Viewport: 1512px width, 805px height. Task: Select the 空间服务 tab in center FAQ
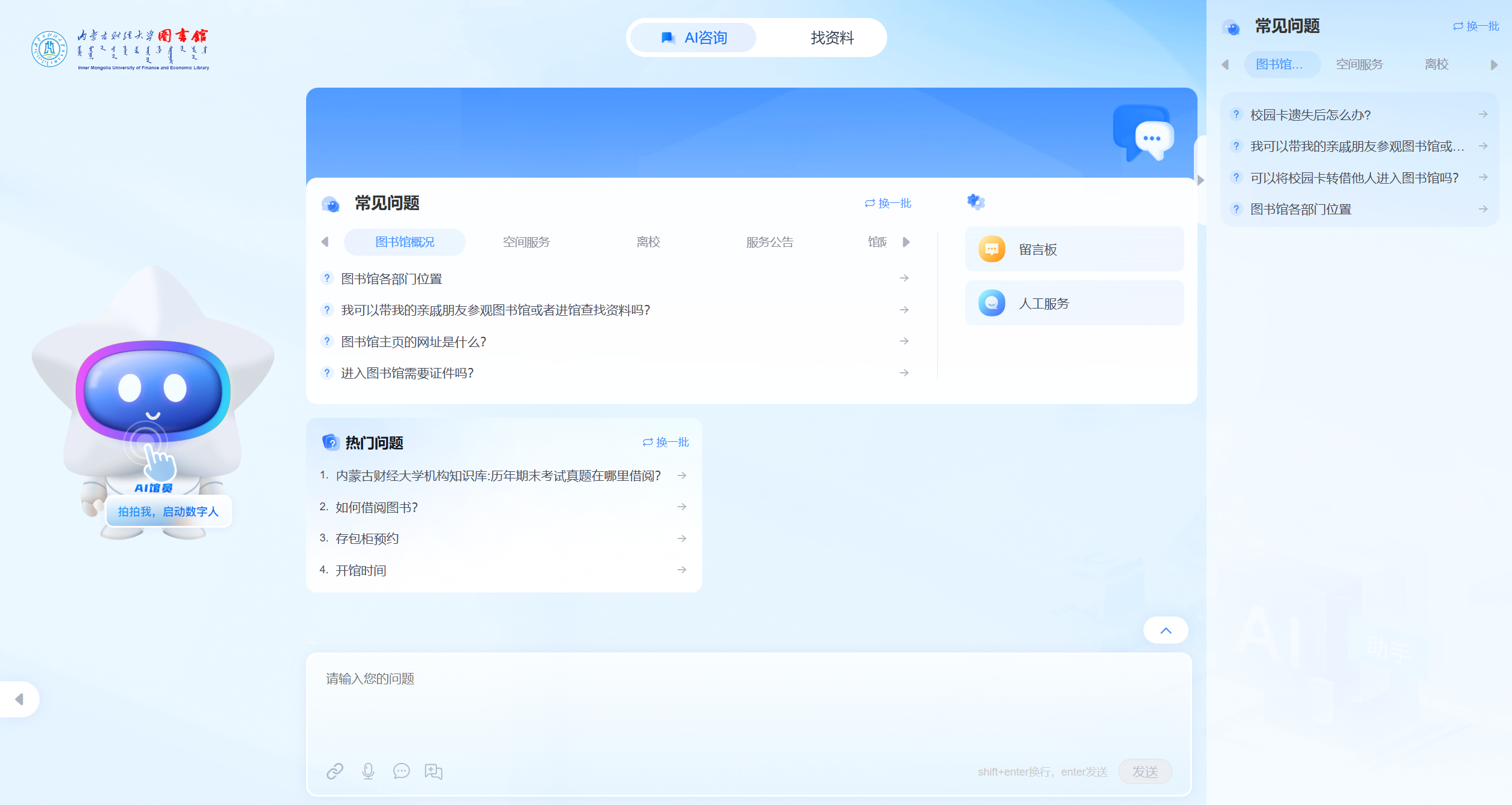point(526,242)
